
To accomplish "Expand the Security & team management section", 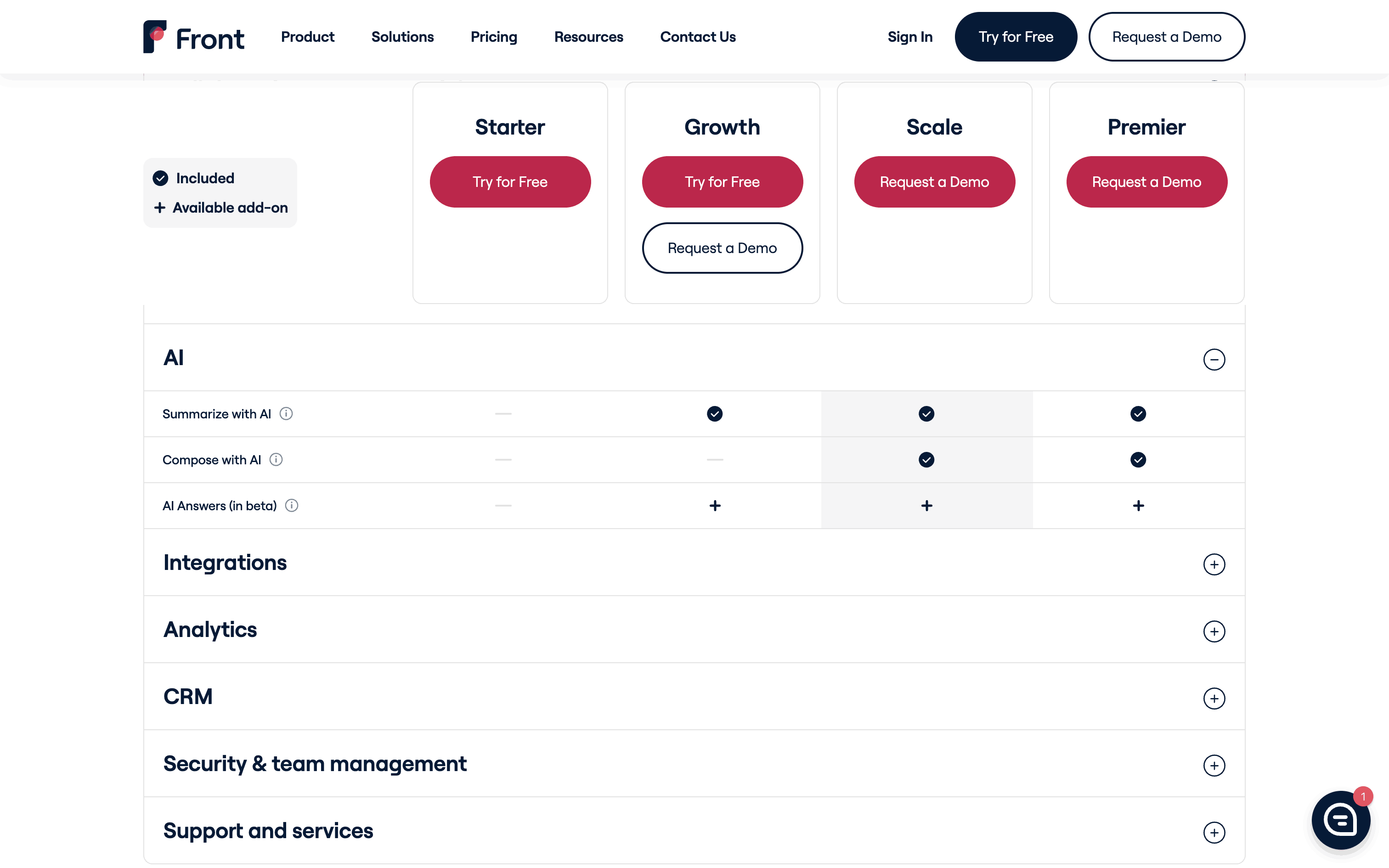I will [1214, 765].
